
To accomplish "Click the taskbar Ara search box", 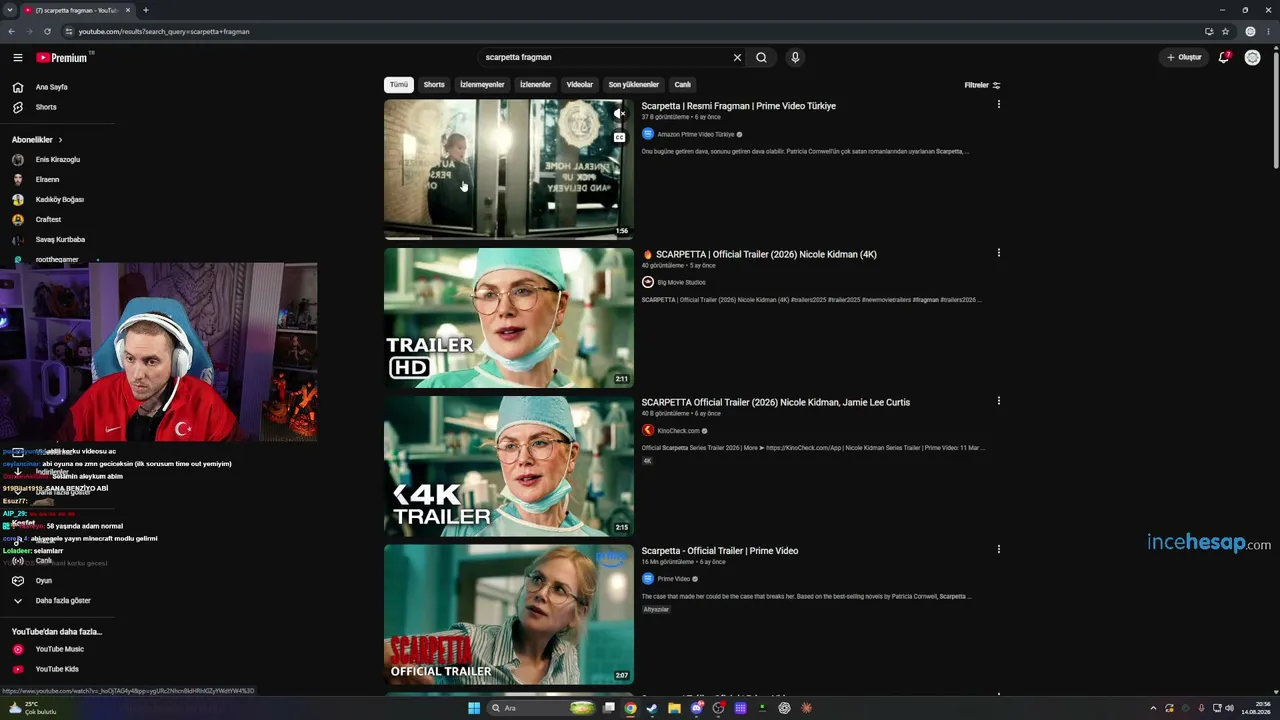I will point(541,708).
